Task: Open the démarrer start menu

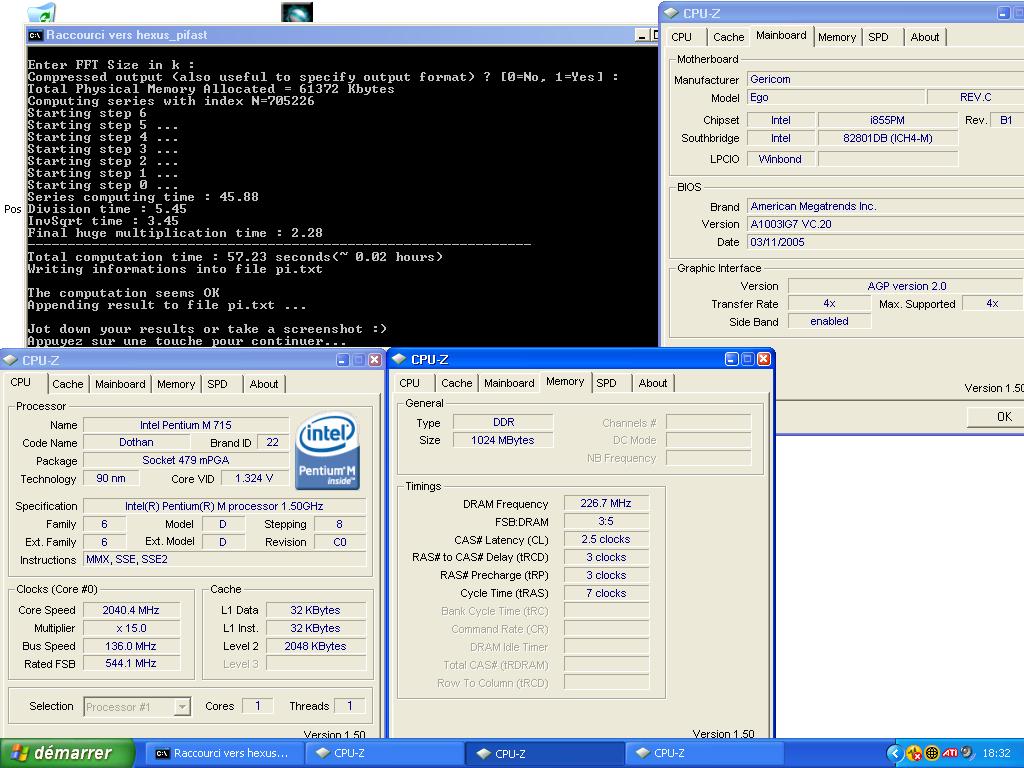Action: click(x=67, y=753)
